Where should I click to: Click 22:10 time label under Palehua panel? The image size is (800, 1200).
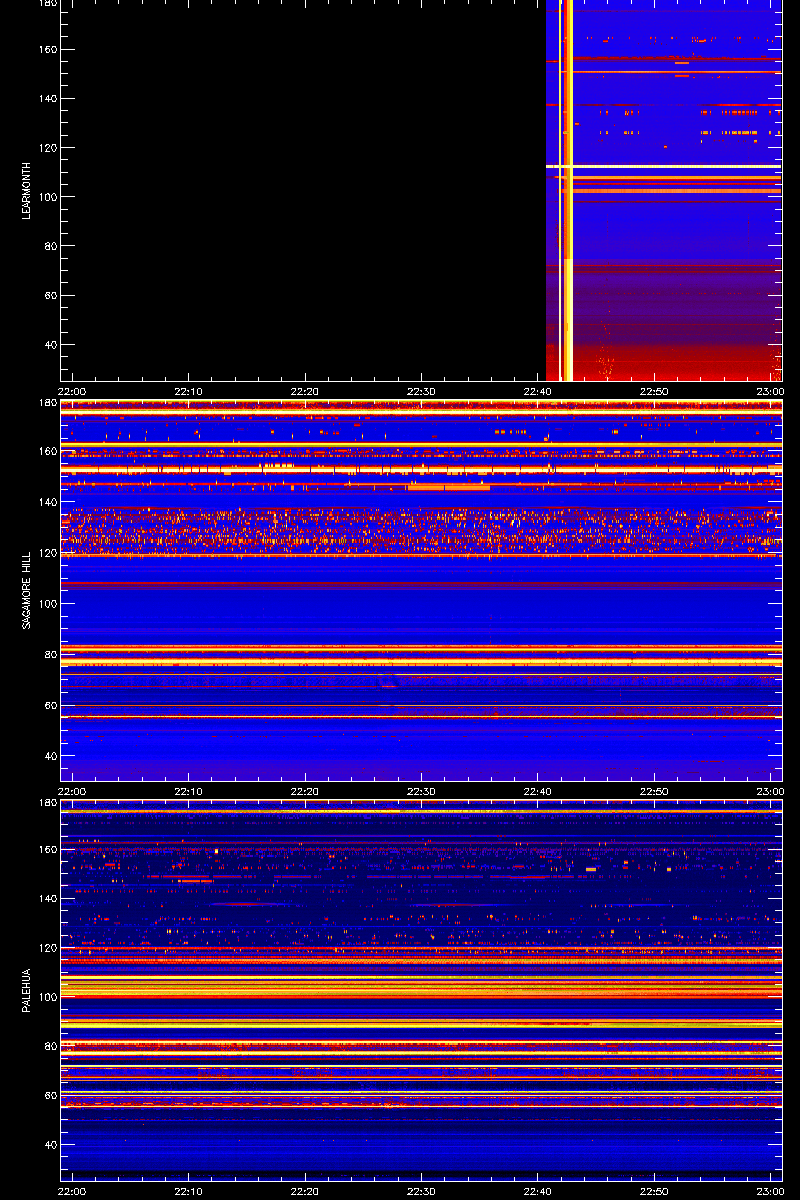click(x=189, y=1191)
